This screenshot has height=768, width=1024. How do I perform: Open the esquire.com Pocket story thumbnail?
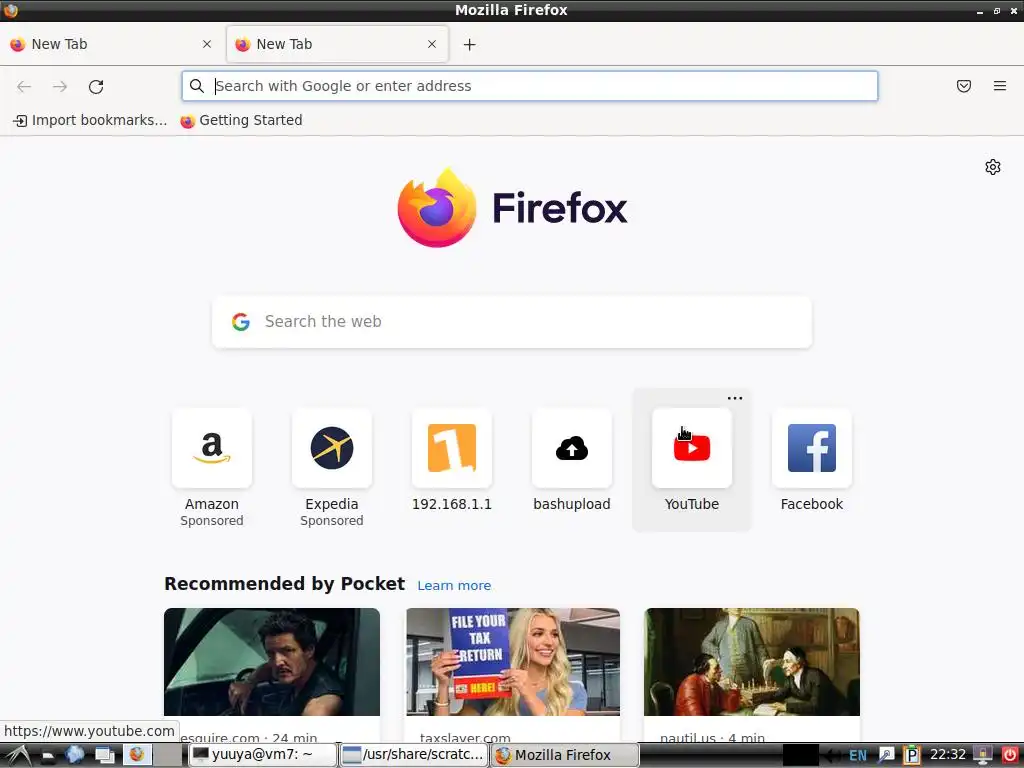click(x=272, y=662)
